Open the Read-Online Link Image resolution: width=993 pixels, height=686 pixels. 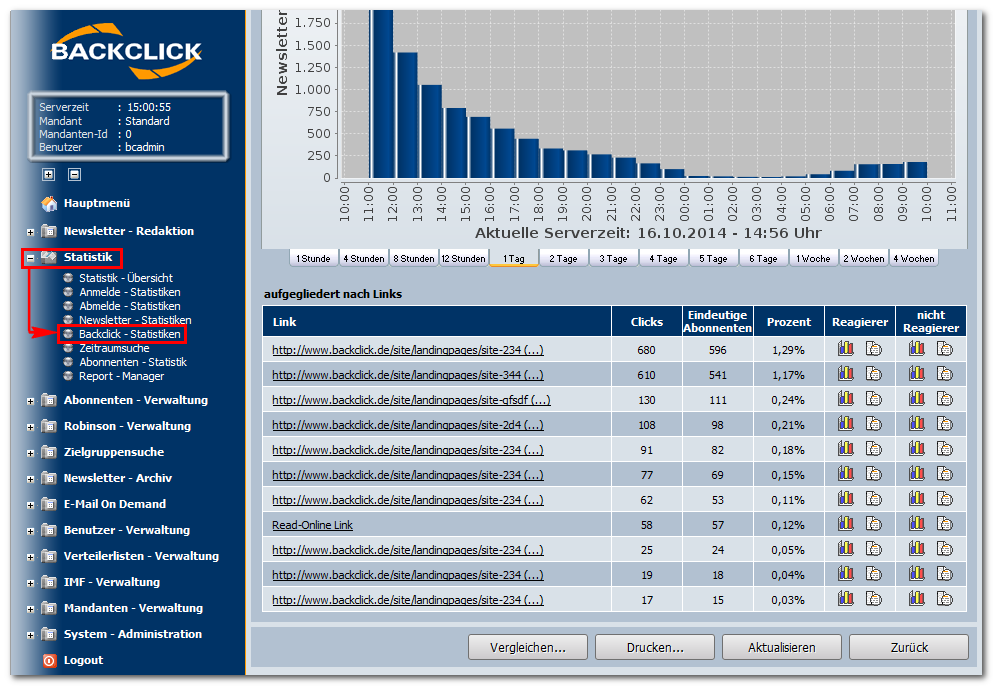click(x=312, y=525)
